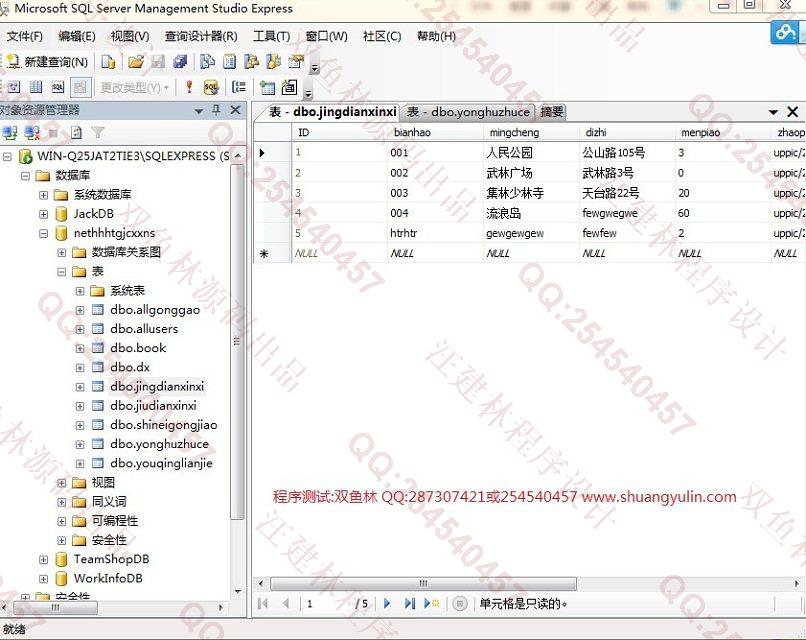This screenshot has width=806, height=640.
Task: Open the 文件(F) menu
Action: click(24, 36)
